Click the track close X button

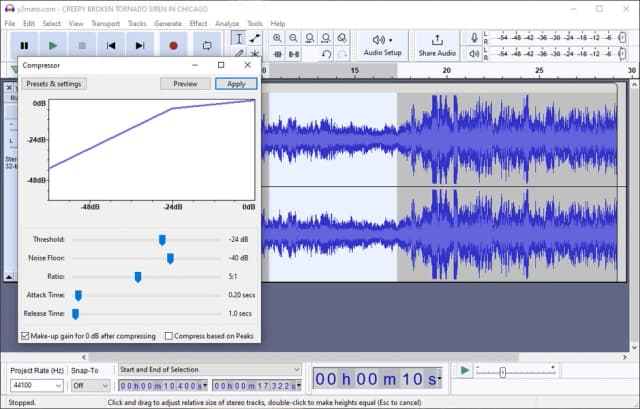(x=9, y=87)
